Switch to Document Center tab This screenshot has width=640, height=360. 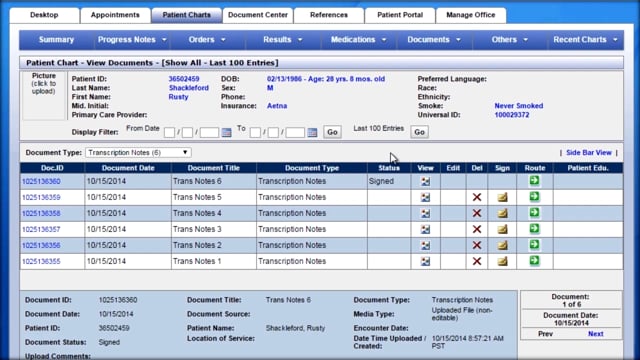[x=258, y=15]
